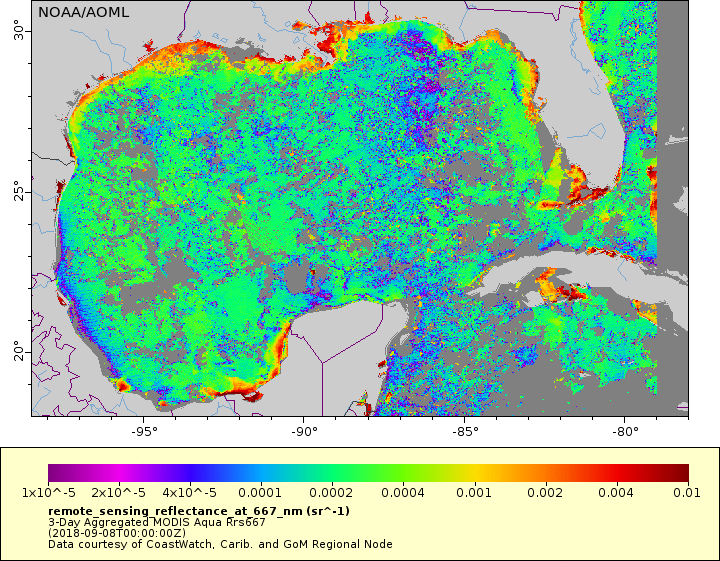Click the 0.0002 colorbar tick label
720x561 pixels.
(x=331, y=493)
